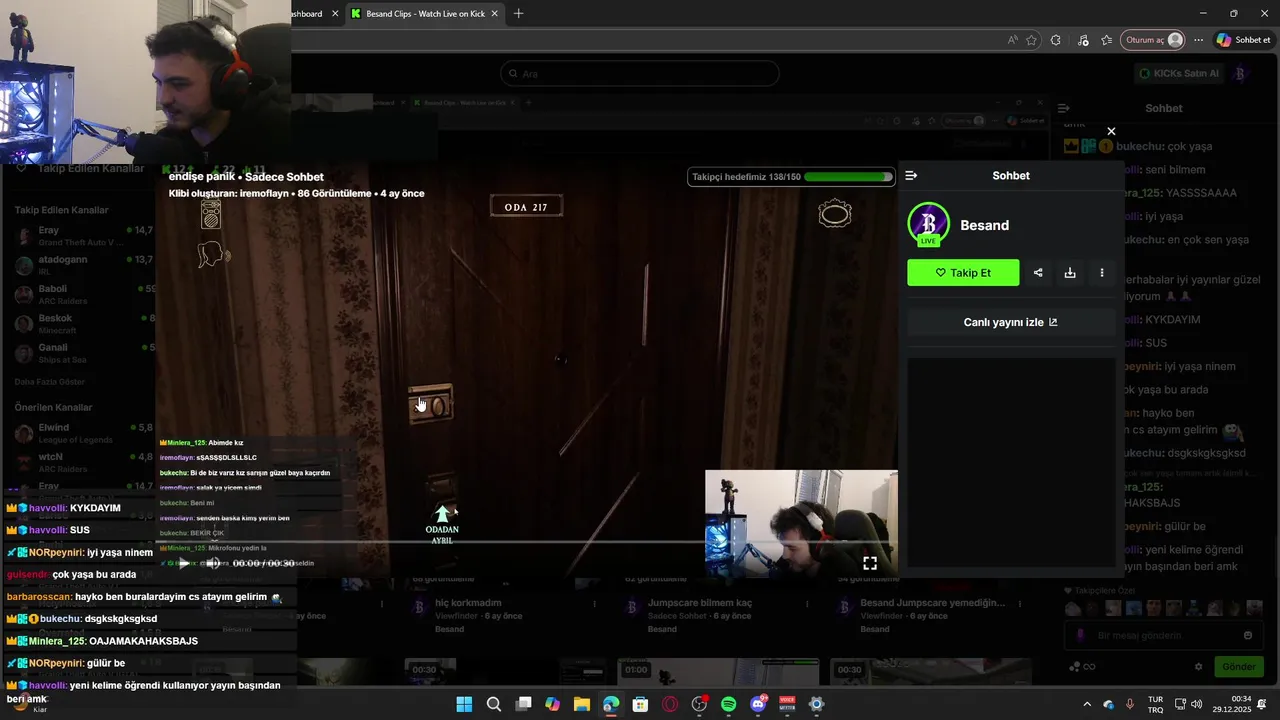Image resolution: width=1280 pixels, height=720 pixels.
Task: Open Besand Jumpscare yemediğin clip card
Action: click(x=933, y=603)
